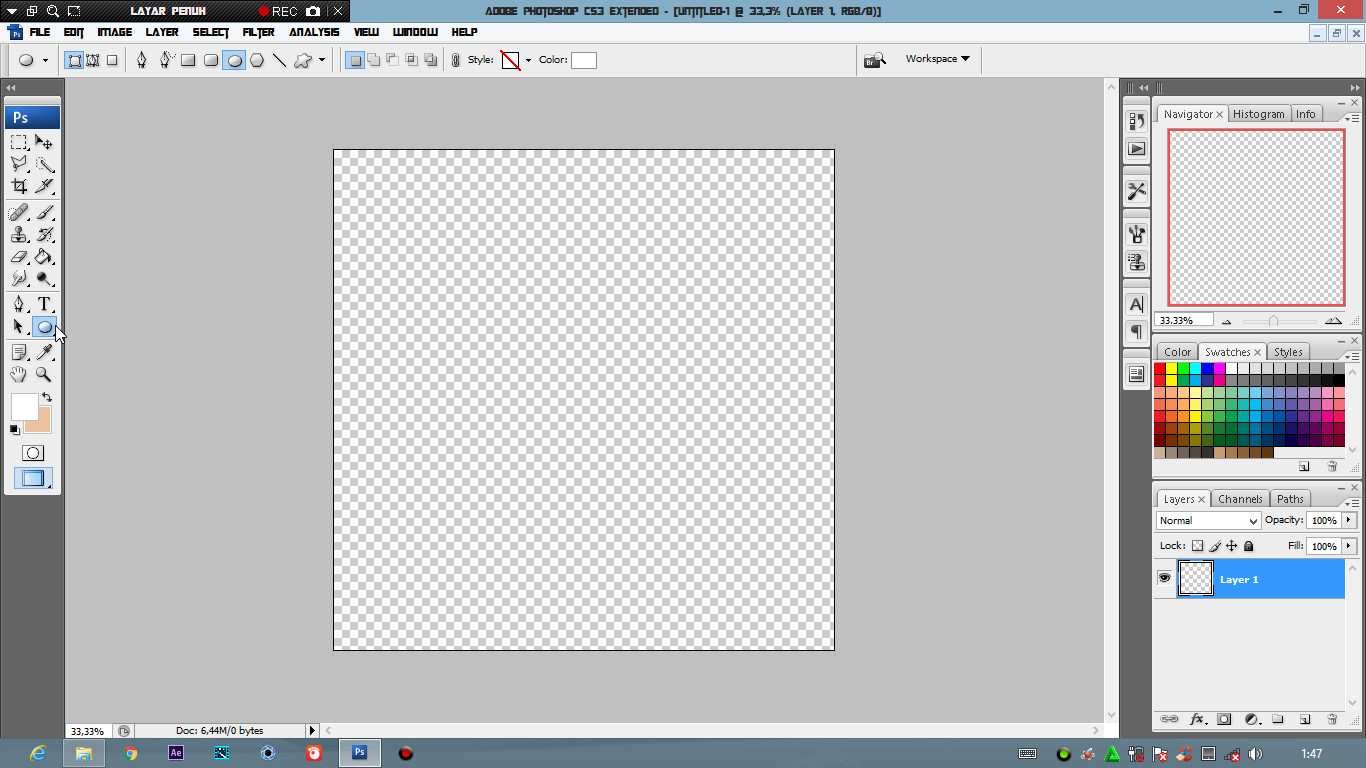
Task: Select the Crop tool
Action: click(19, 186)
